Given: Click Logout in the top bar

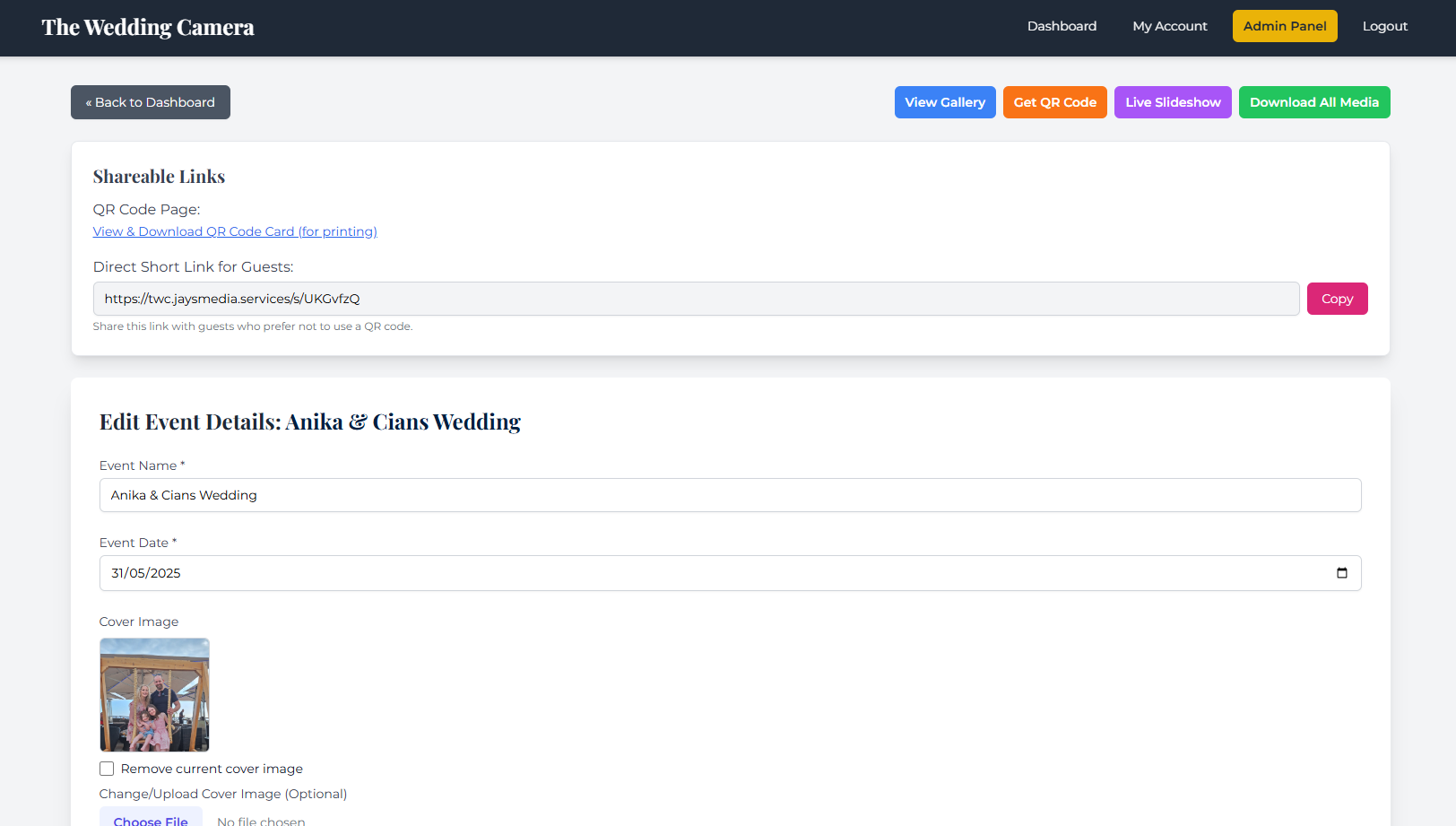Looking at the screenshot, I should click(x=1384, y=26).
